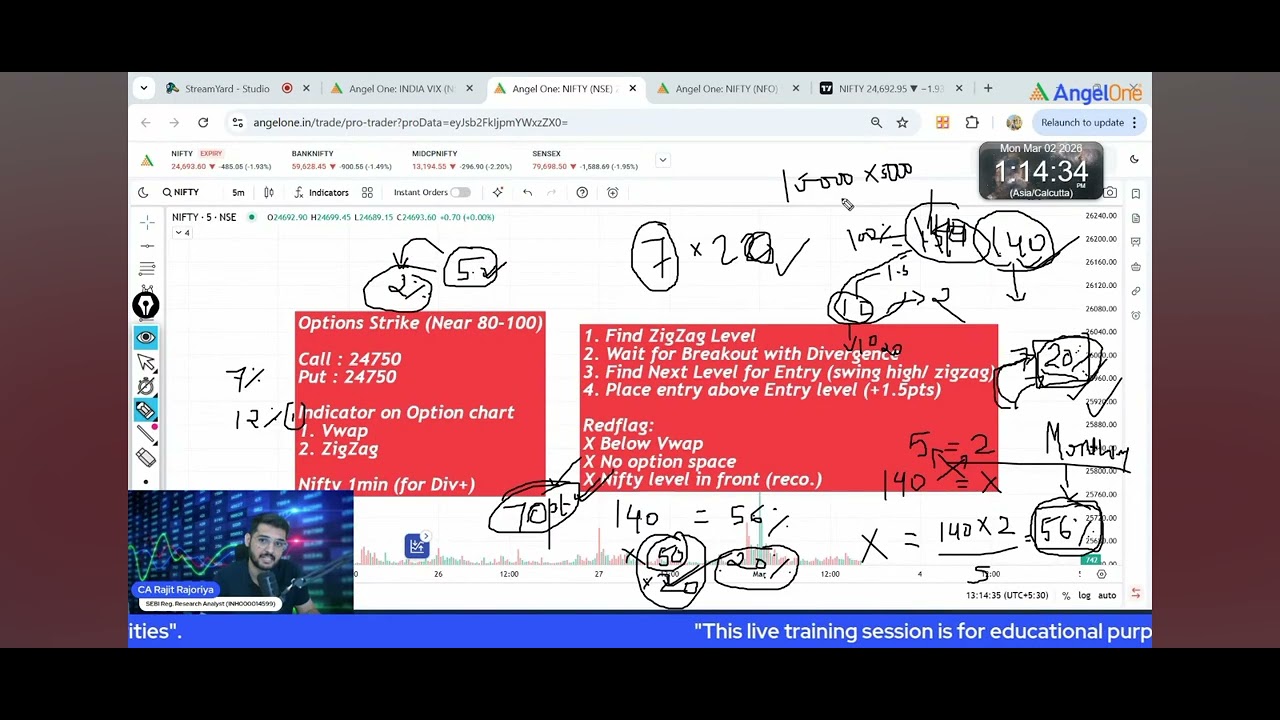Toggle log scale on price axis

1084,595
